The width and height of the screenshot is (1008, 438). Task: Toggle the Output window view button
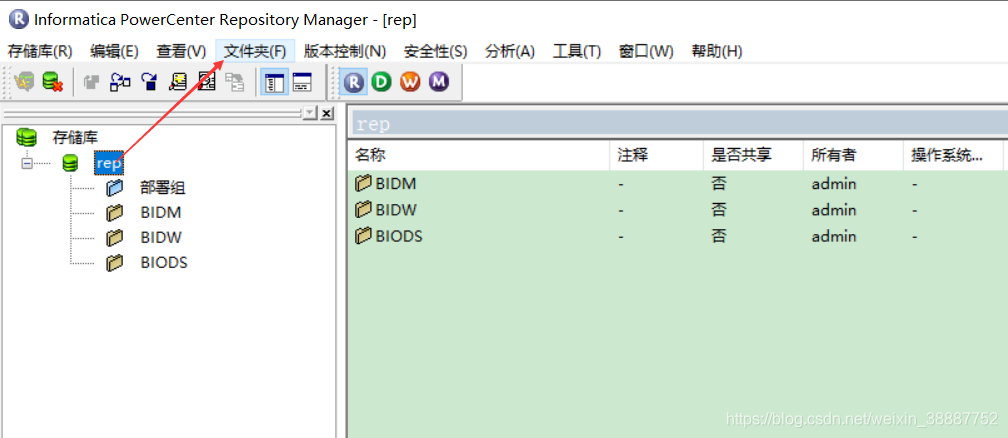click(302, 82)
